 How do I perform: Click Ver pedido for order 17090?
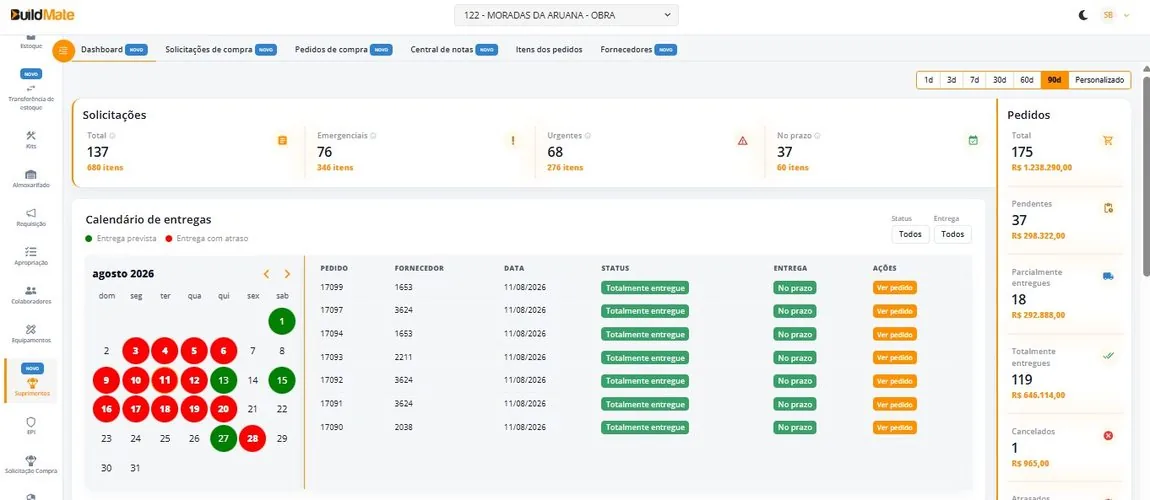895,427
